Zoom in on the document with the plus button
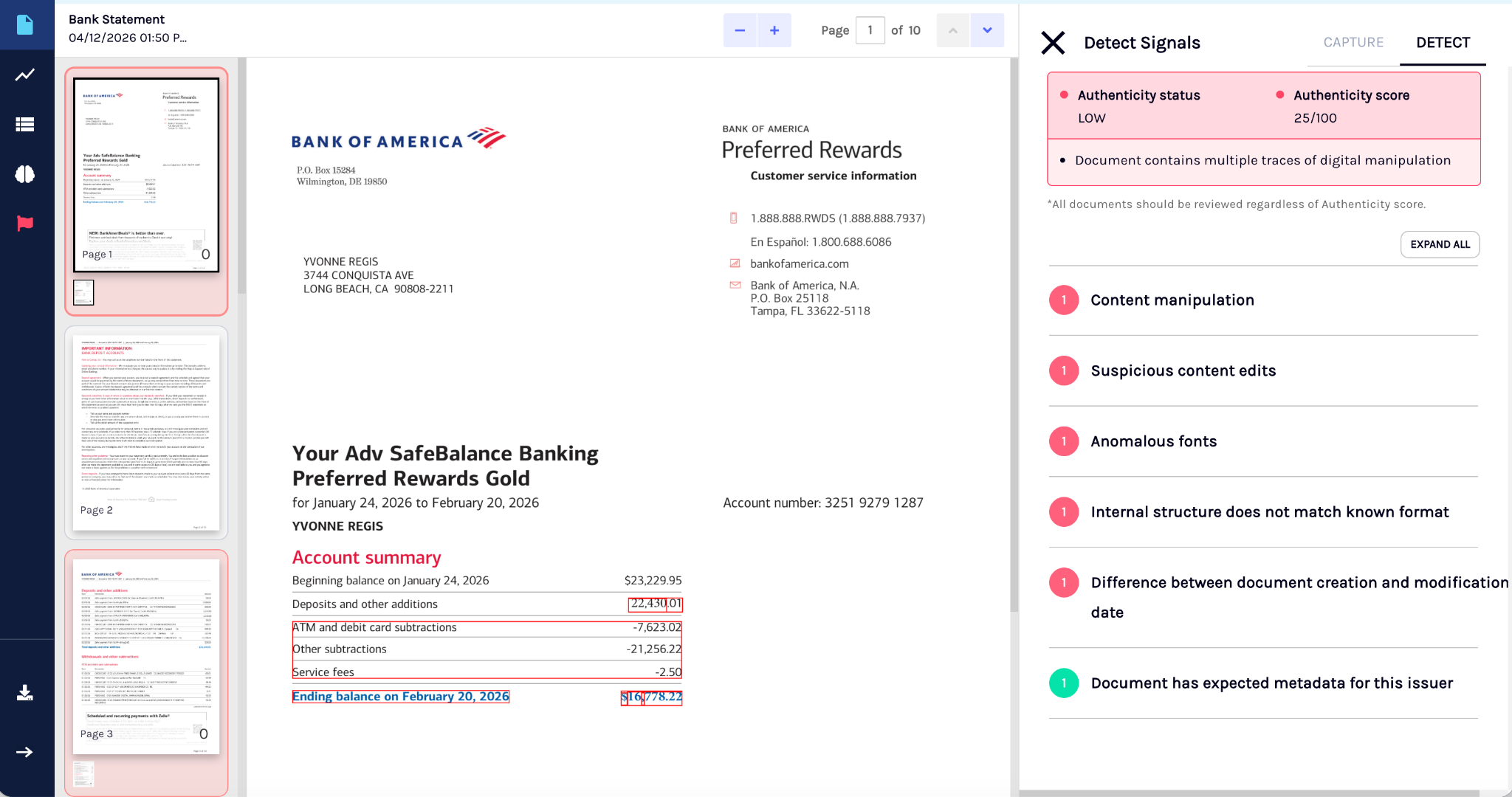The width and height of the screenshot is (1512, 797). pyautogui.click(x=774, y=30)
